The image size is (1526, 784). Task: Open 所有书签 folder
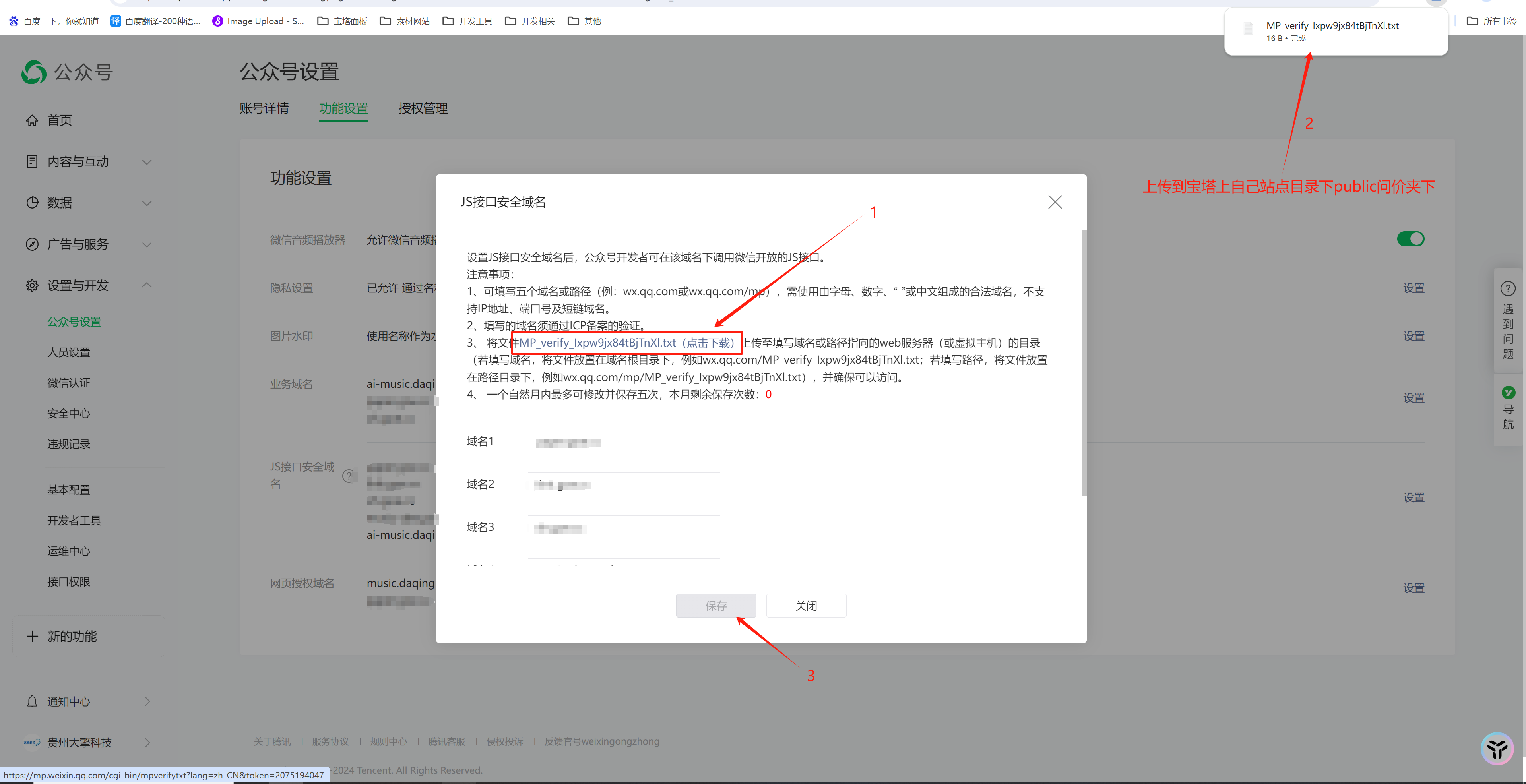tap(1492, 21)
